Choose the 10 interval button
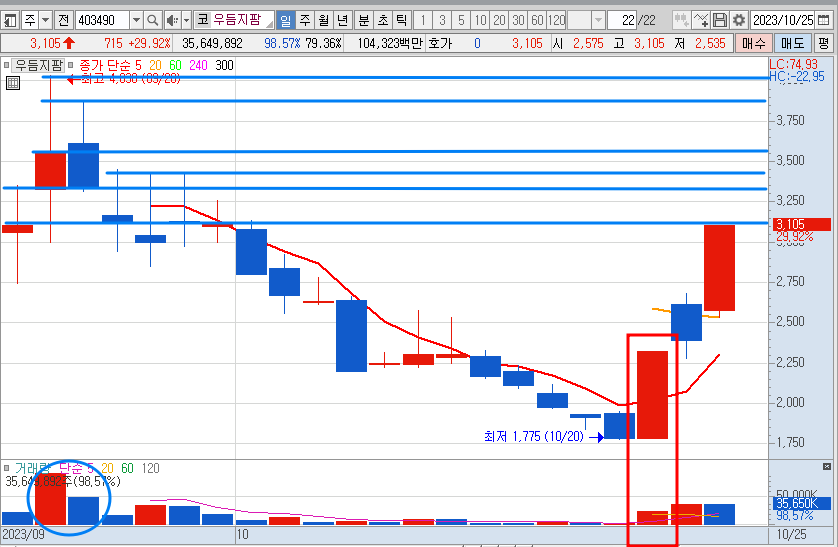 click(480, 20)
